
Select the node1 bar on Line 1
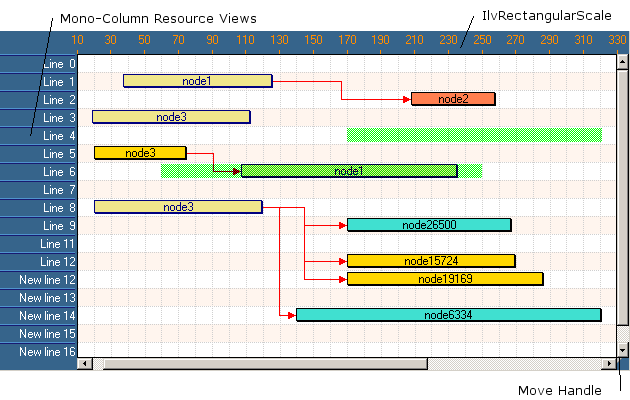tap(197, 81)
